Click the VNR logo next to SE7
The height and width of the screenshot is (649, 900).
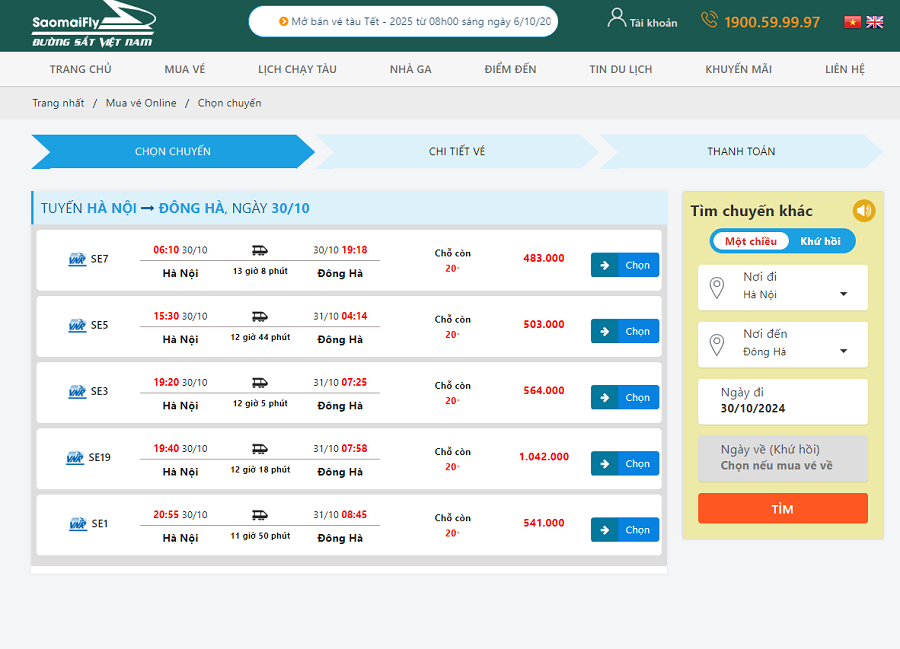pyautogui.click(x=77, y=259)
